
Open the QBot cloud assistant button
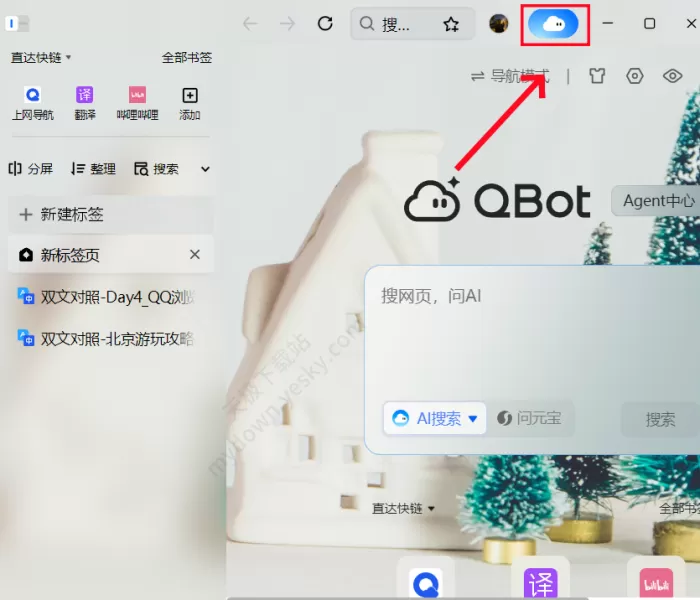pos(553,24)
